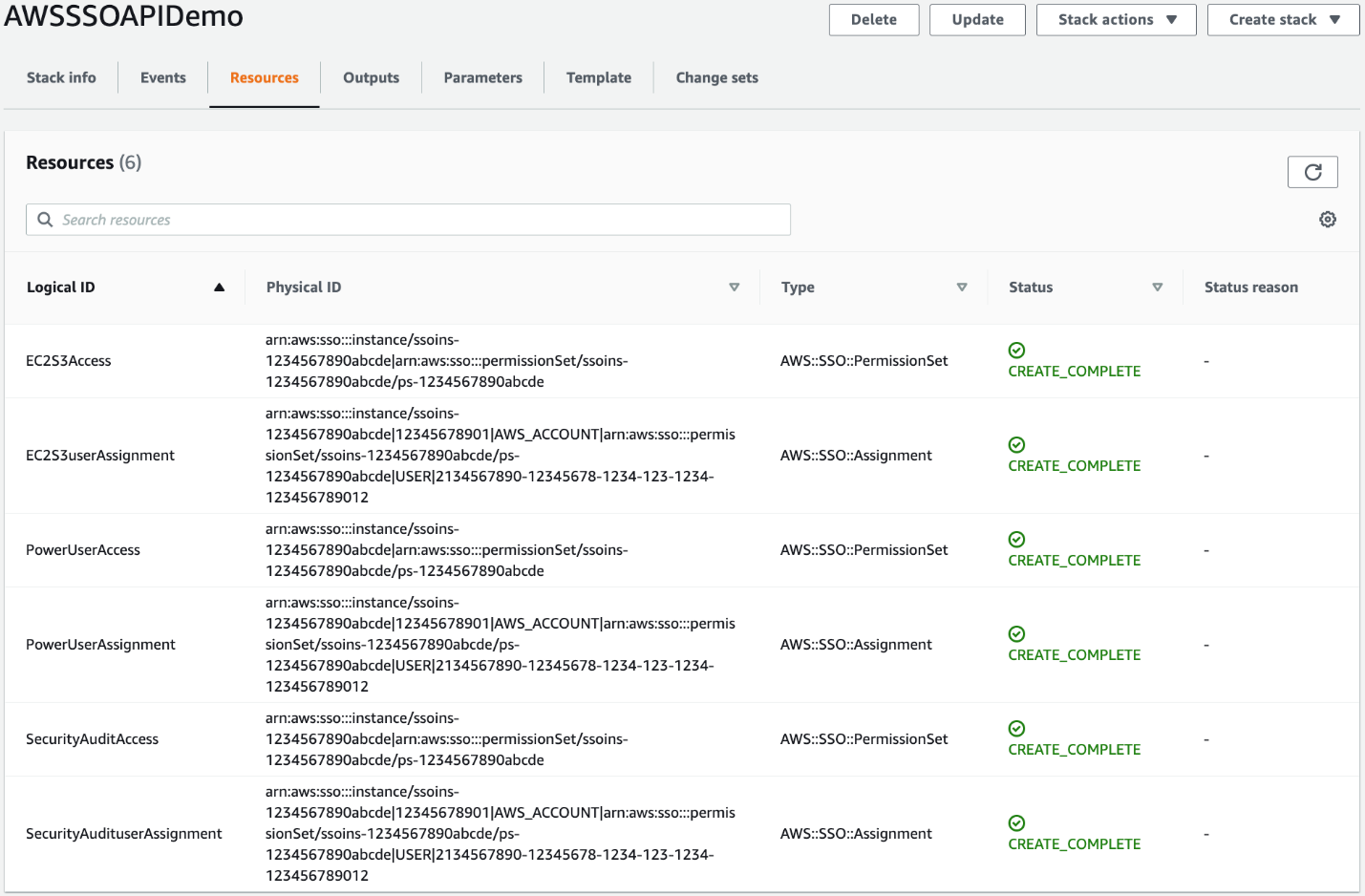Open the Physical ID column filter

735,287
